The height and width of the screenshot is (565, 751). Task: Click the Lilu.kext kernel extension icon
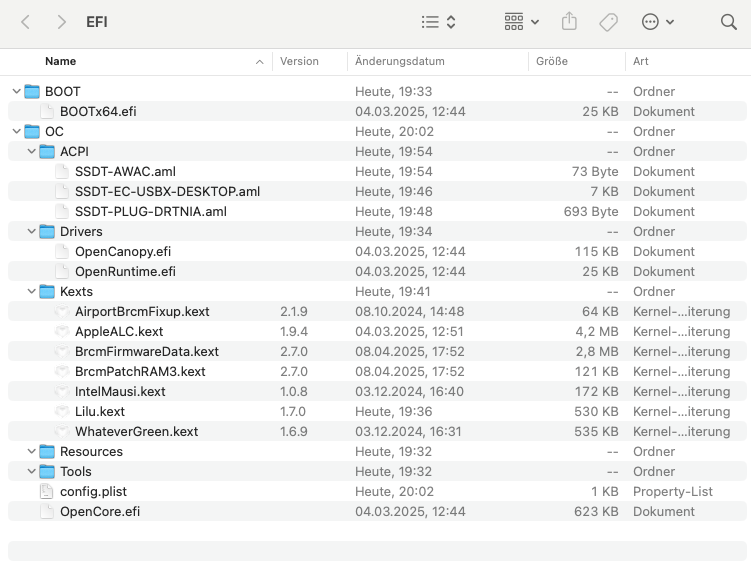tap(62, 411)
